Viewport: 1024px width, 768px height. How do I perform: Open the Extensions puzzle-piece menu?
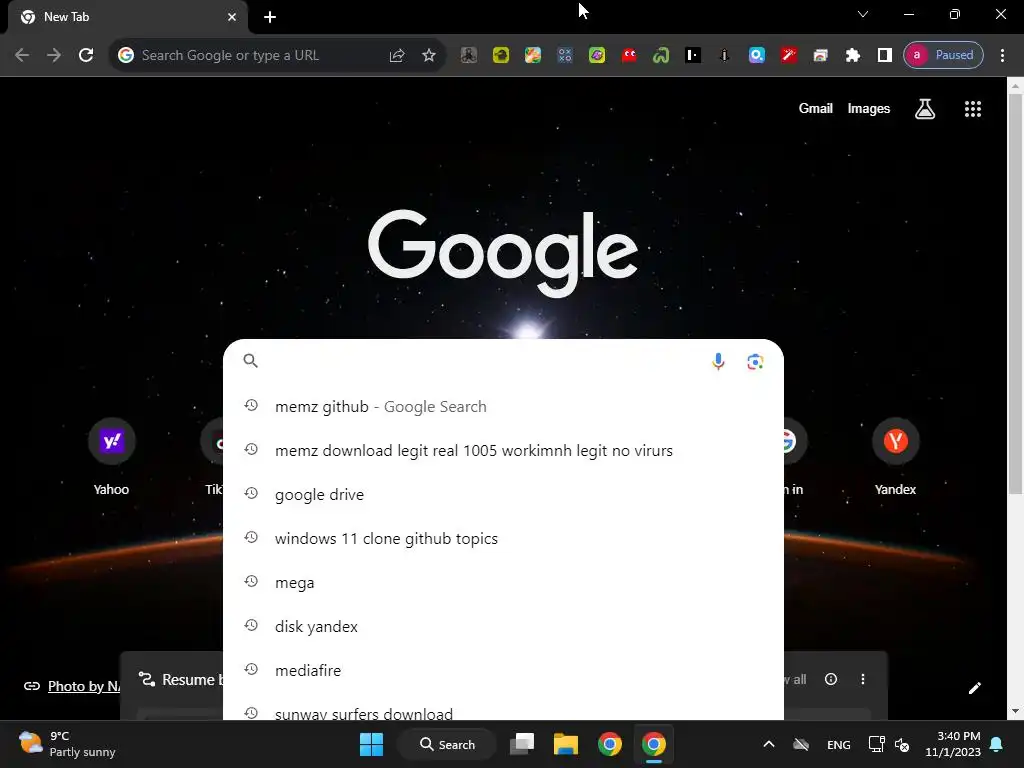point(852,55)
